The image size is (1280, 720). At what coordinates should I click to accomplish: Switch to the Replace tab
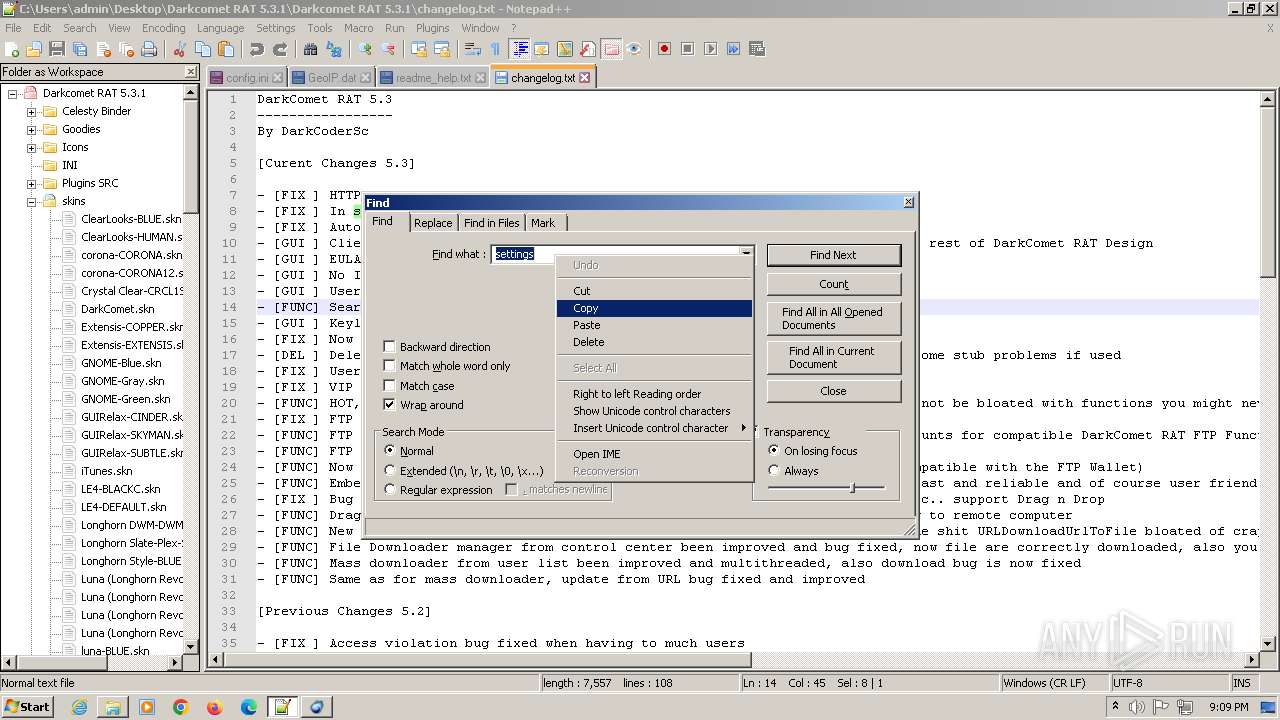[x=433, y=223]
